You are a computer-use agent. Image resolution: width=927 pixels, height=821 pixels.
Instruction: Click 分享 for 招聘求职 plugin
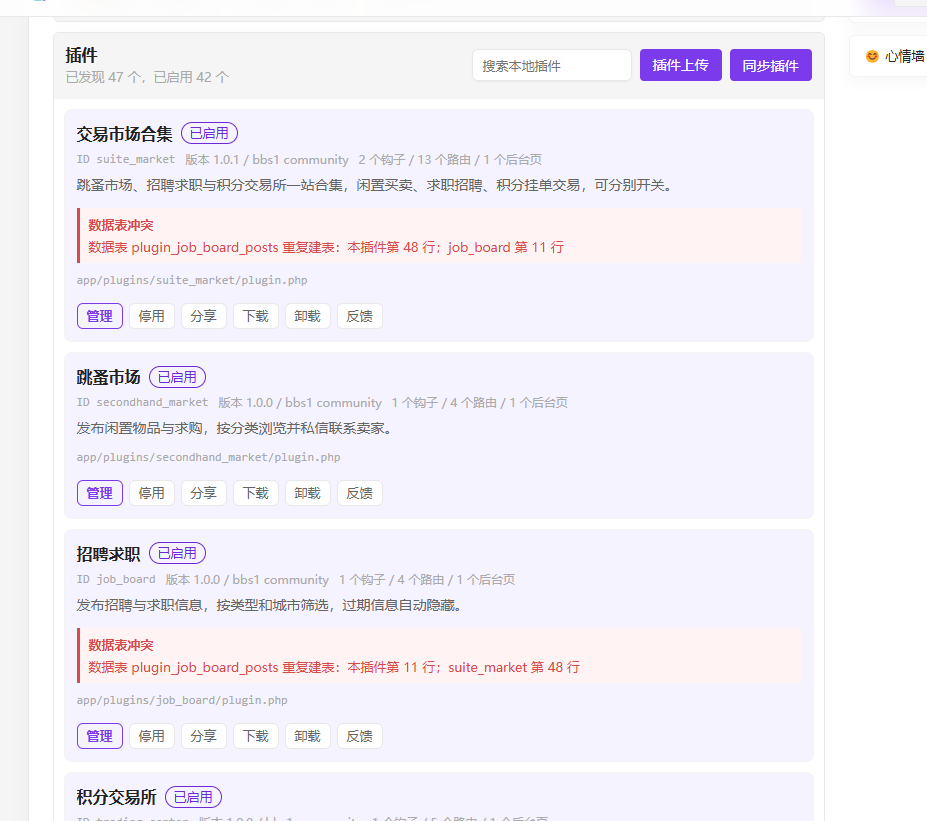(x=203, y=736)
